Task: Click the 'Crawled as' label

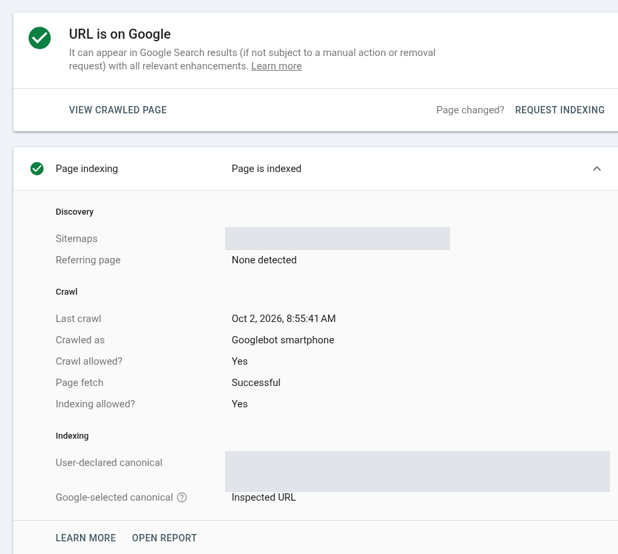Action: point(80,340)
